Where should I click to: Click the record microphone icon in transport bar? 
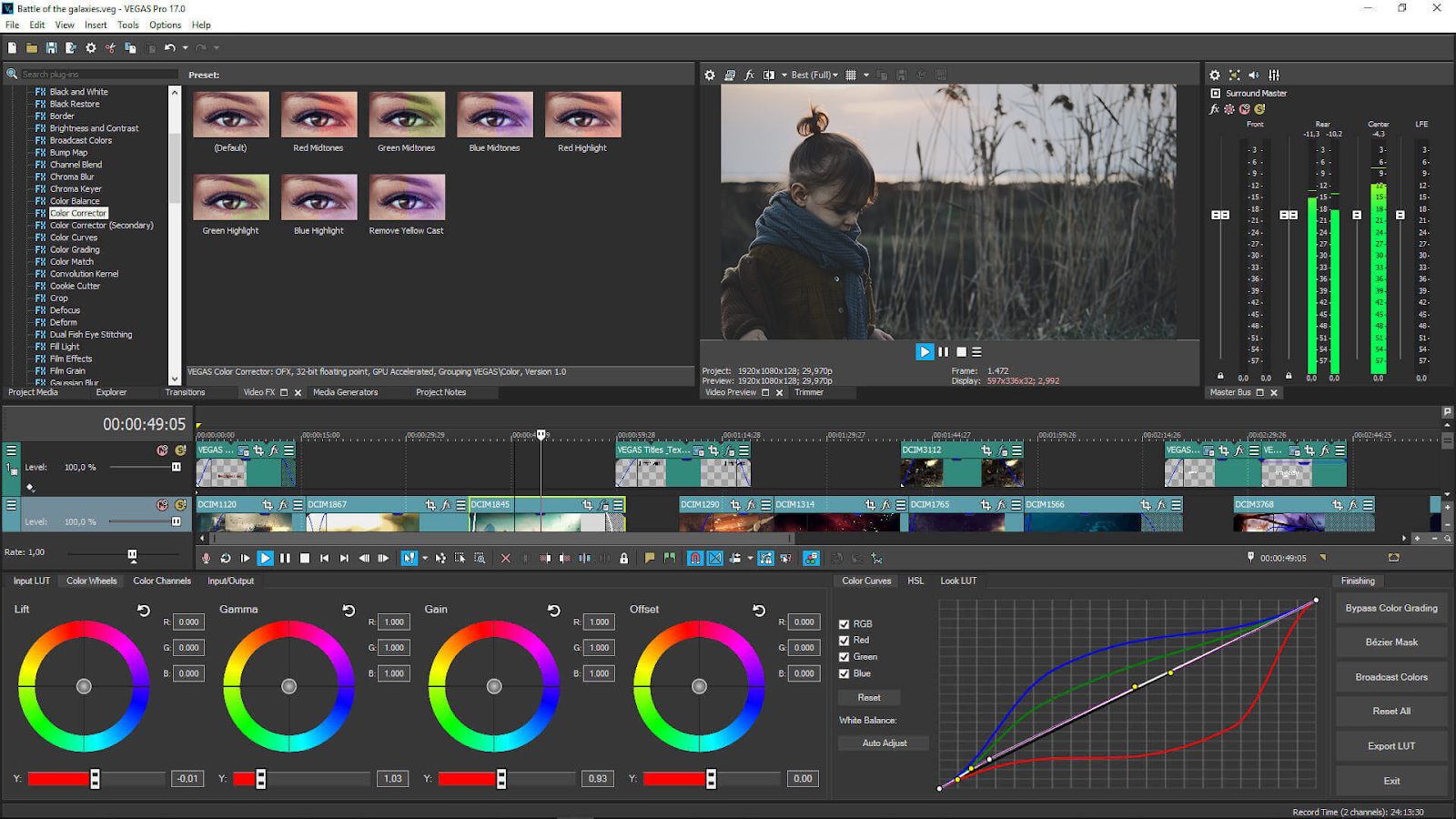pos(207,558)
